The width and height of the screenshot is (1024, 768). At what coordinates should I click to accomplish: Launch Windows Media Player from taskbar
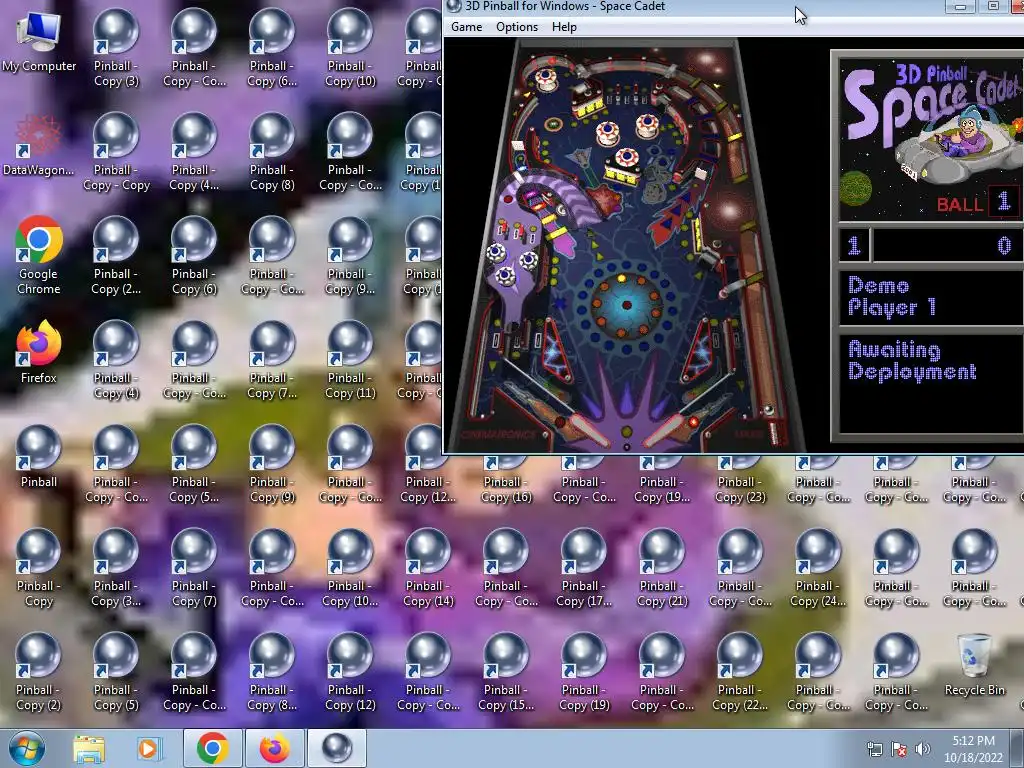[148, 748]
